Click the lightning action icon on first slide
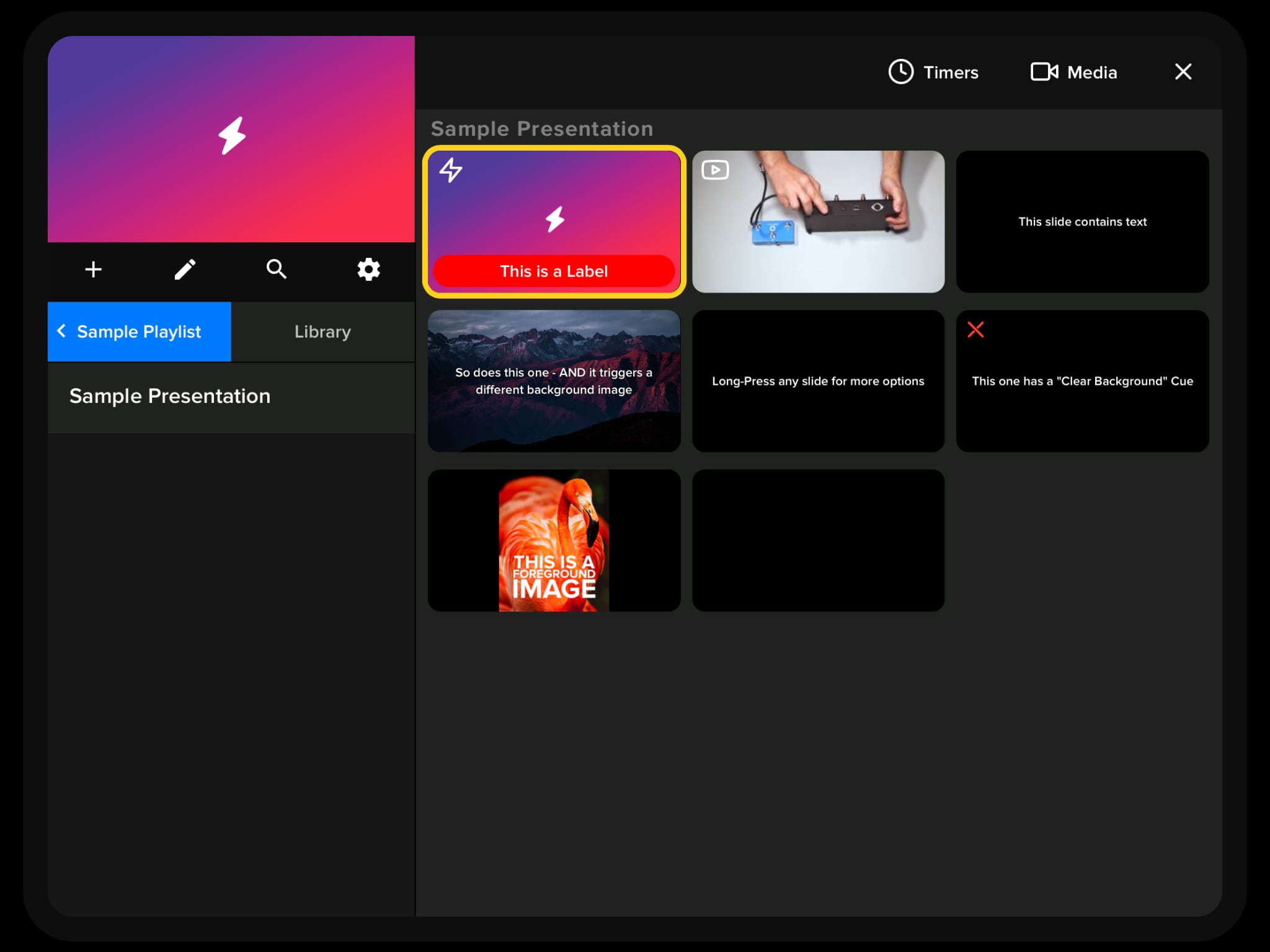This screenshot has height=952, width=1270. (x=451, y=170)
